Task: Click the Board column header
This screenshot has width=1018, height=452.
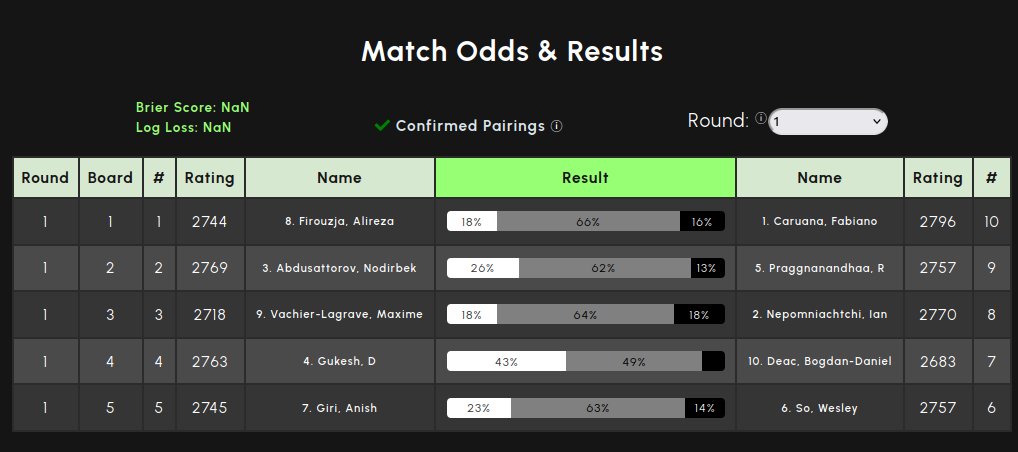Action: [110, 178]
